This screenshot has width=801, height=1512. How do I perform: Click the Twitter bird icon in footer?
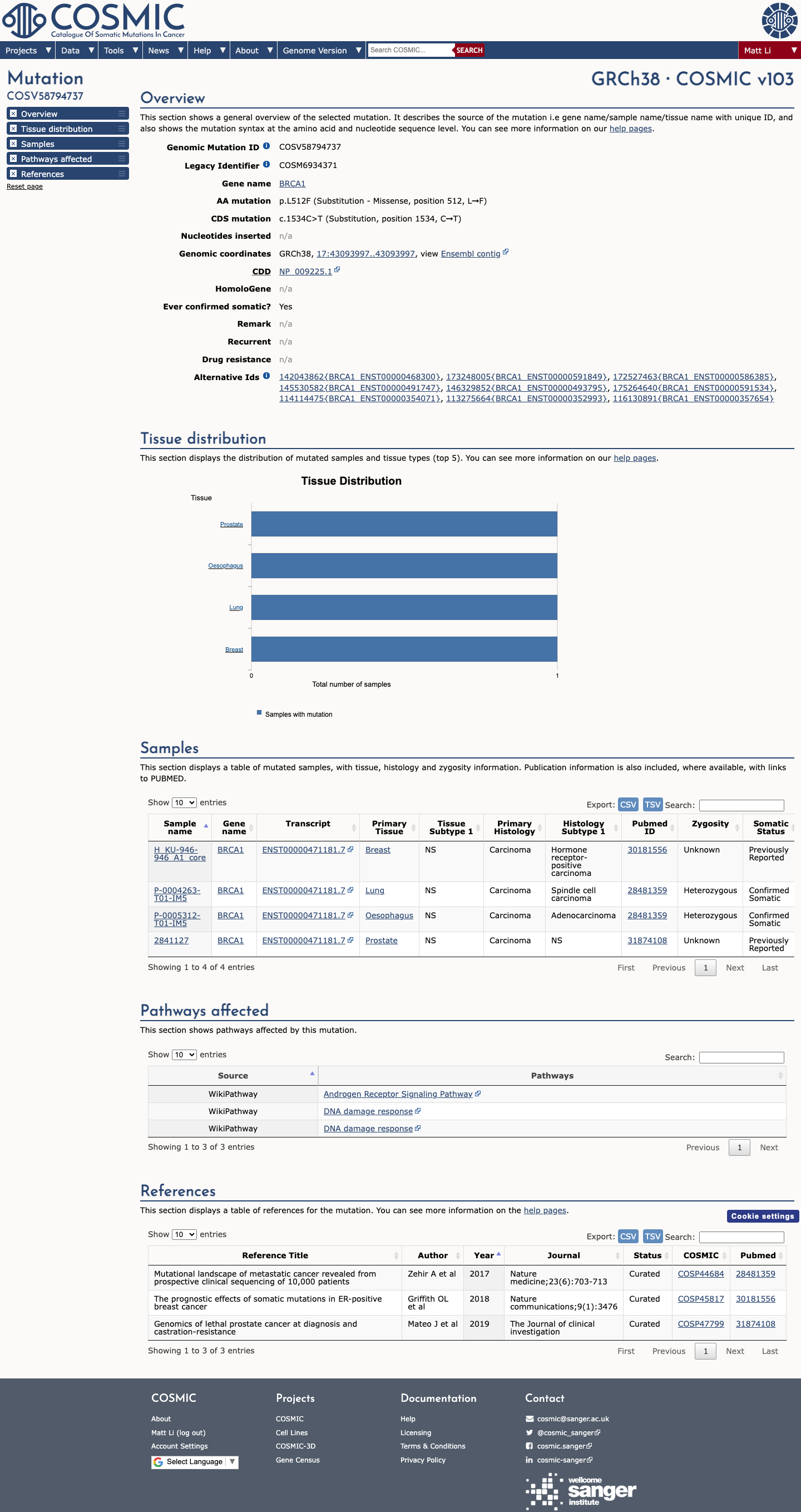tap(530, 1432)
